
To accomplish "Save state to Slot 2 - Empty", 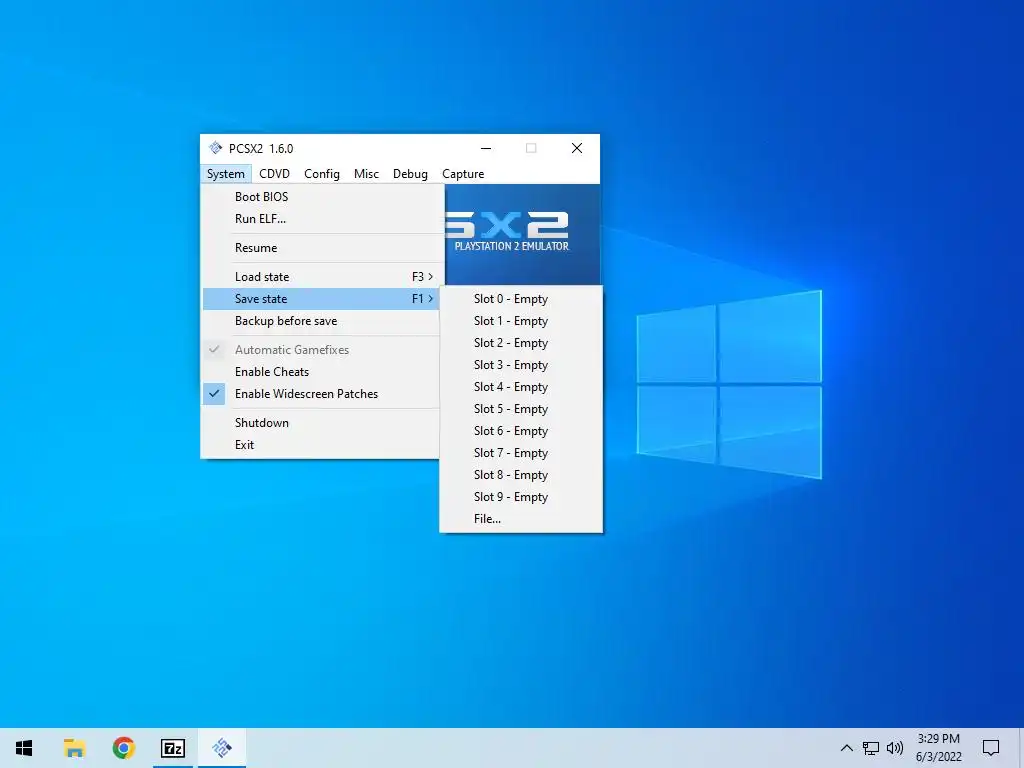I will click(521, 343).
